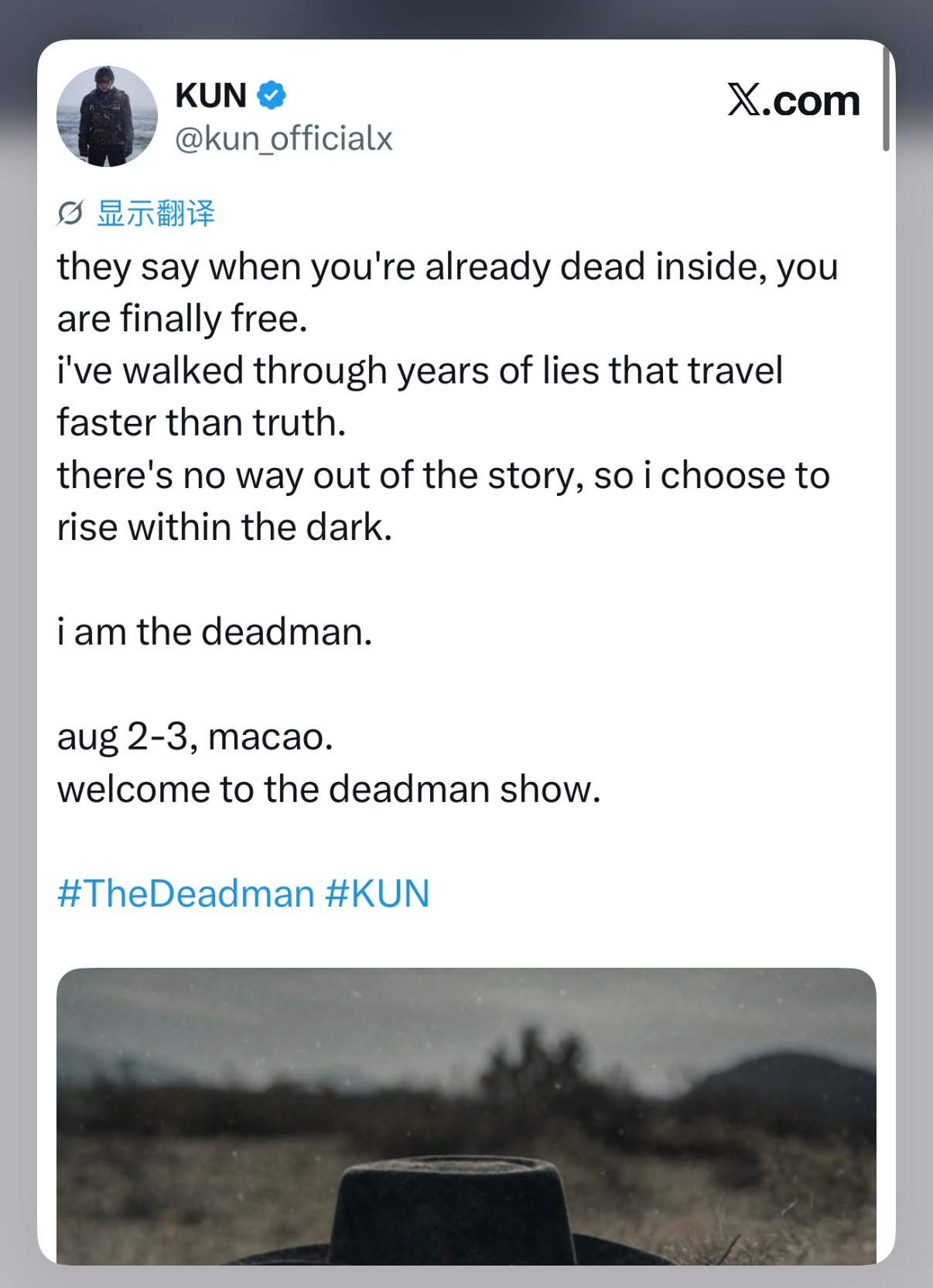Open the #TheDeadman hashtag
The width and height of the screenshot is (933, 1288).
pos(186,893)
